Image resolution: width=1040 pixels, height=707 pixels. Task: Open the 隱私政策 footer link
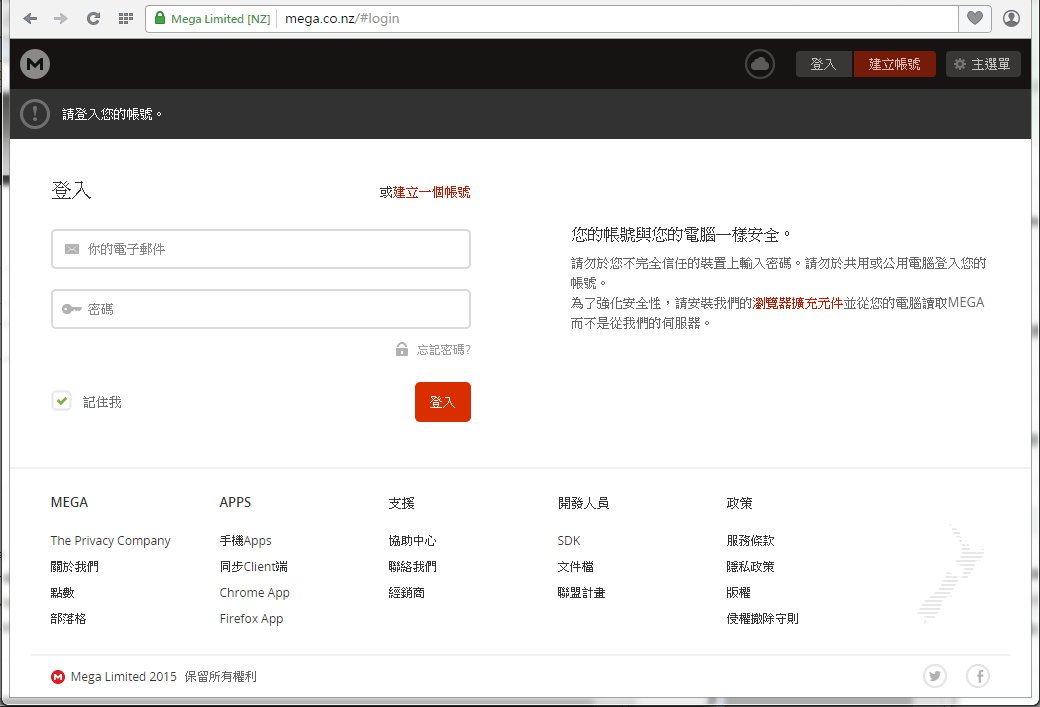point(750,566)
